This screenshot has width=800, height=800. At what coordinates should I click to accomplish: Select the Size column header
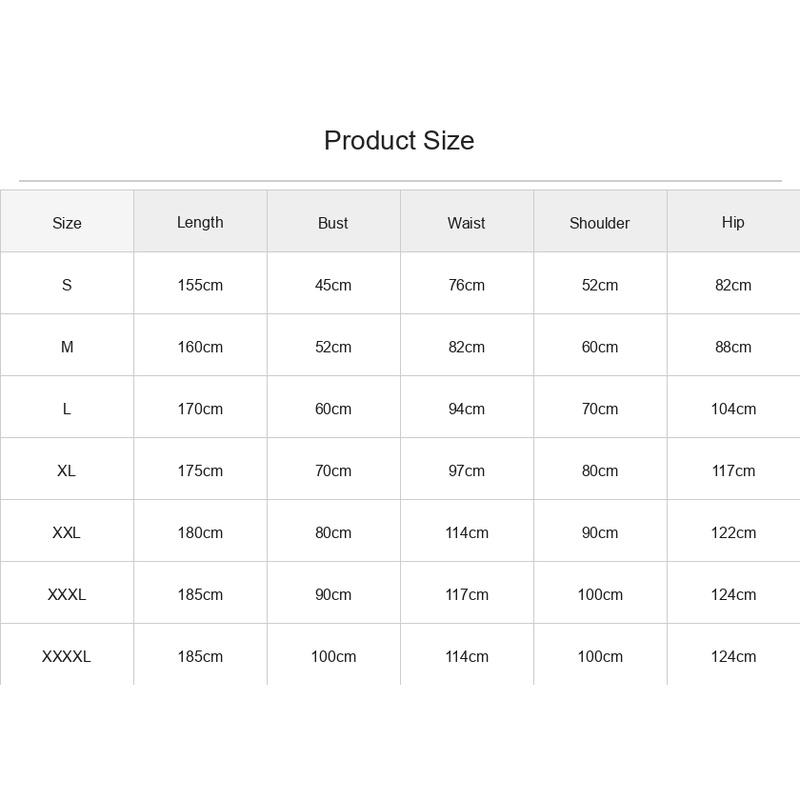[x=67, y=223]
